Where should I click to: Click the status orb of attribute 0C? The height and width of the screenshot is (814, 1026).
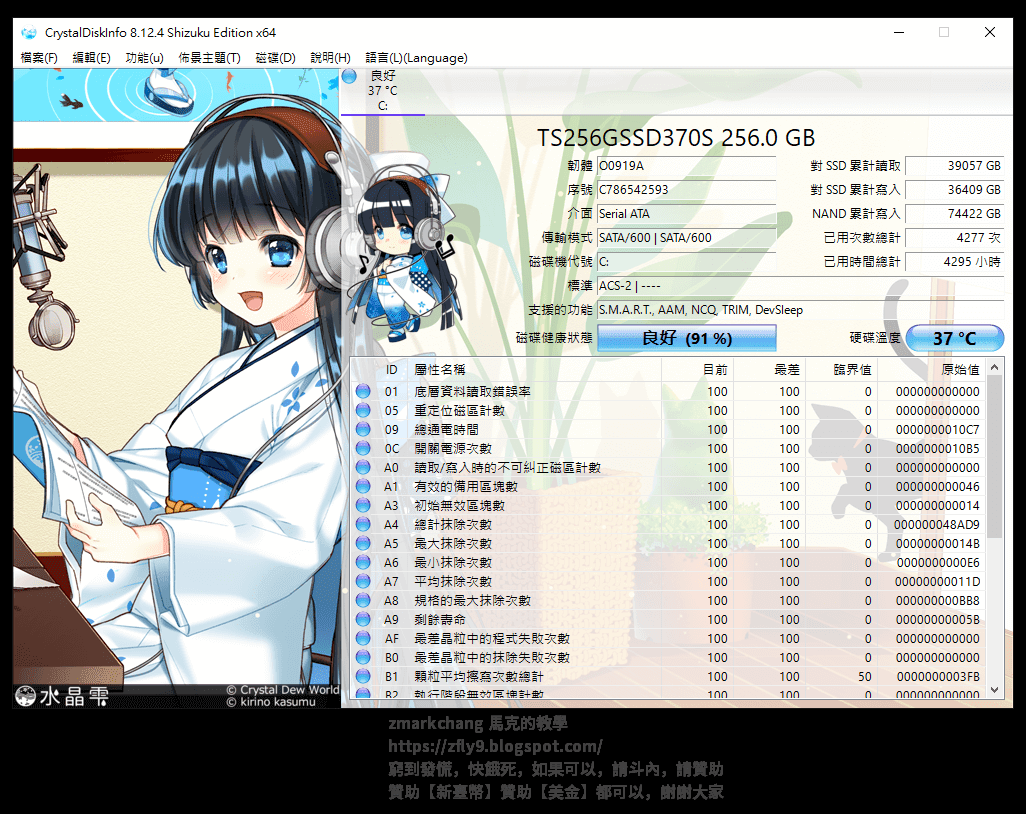[x=363, y=448]
